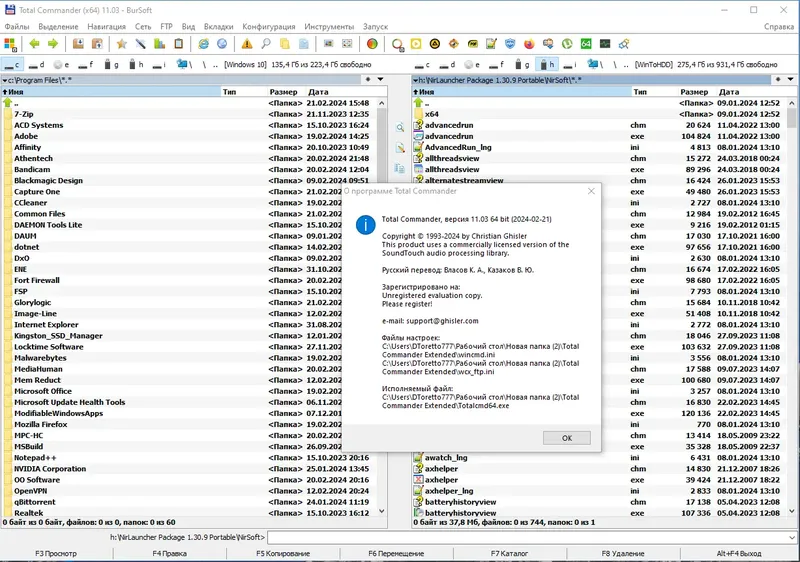
Task: Open directory history dropdown of left panel
Action: point(380,80)
